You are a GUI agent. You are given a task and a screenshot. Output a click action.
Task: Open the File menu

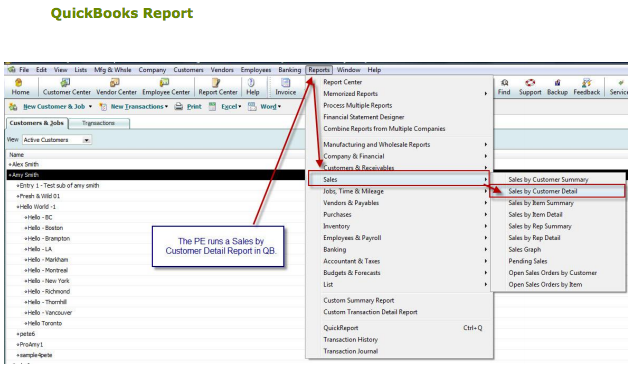click(24, 70)
